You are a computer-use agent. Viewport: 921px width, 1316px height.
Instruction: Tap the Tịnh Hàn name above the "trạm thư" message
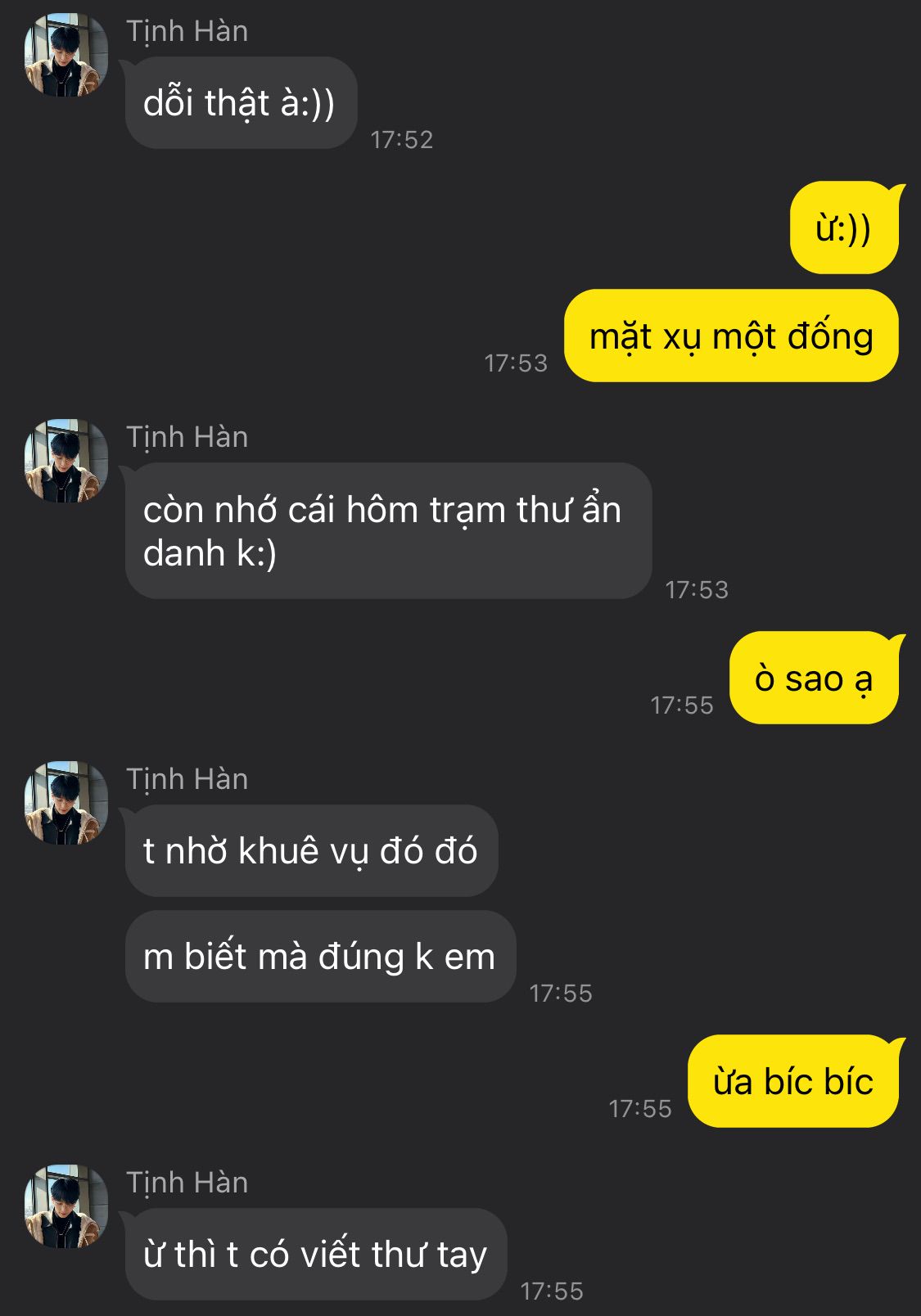pos(187,437)
